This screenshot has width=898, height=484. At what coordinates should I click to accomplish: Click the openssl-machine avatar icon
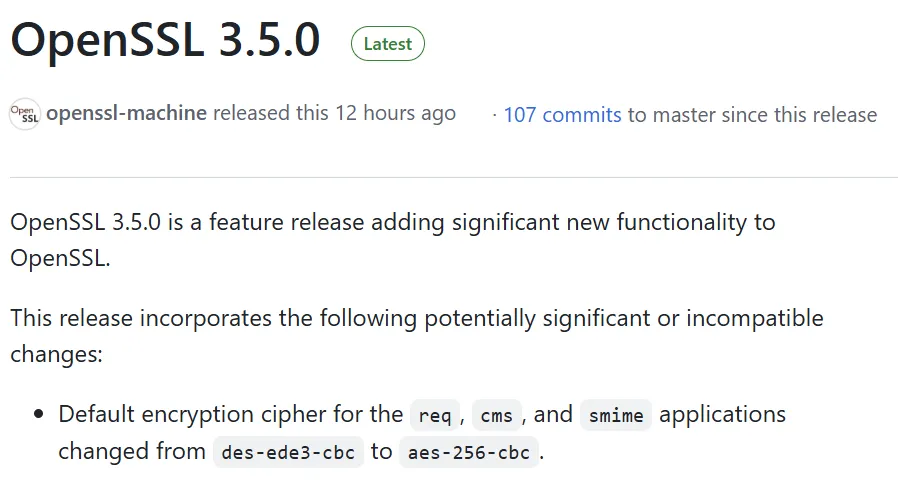[x=24, y=114]
